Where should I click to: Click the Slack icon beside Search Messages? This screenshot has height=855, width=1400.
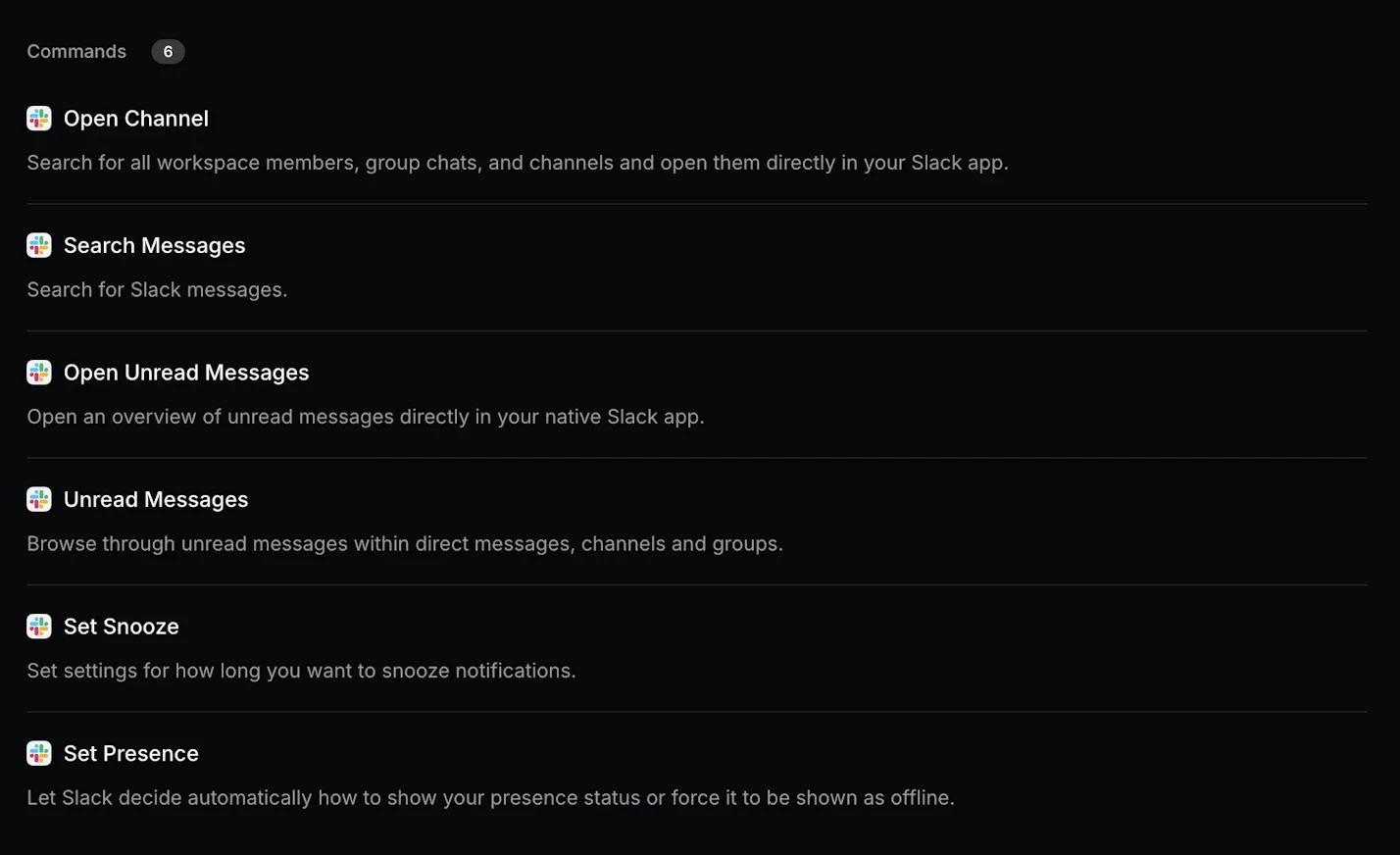tap(39, 245)
